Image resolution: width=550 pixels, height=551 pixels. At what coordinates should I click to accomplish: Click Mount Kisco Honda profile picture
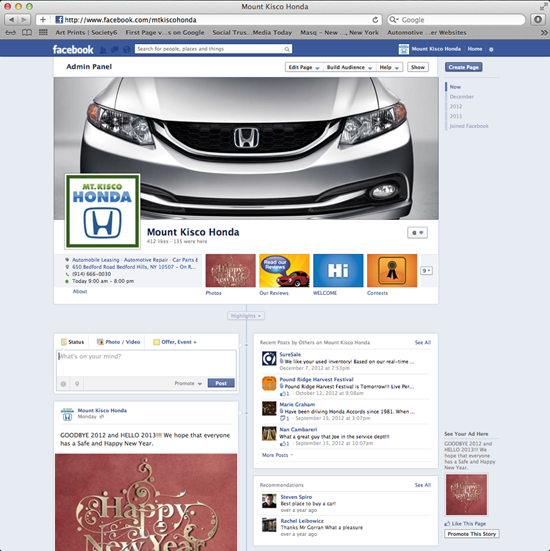pyautogui.click(x=103, y=211)
